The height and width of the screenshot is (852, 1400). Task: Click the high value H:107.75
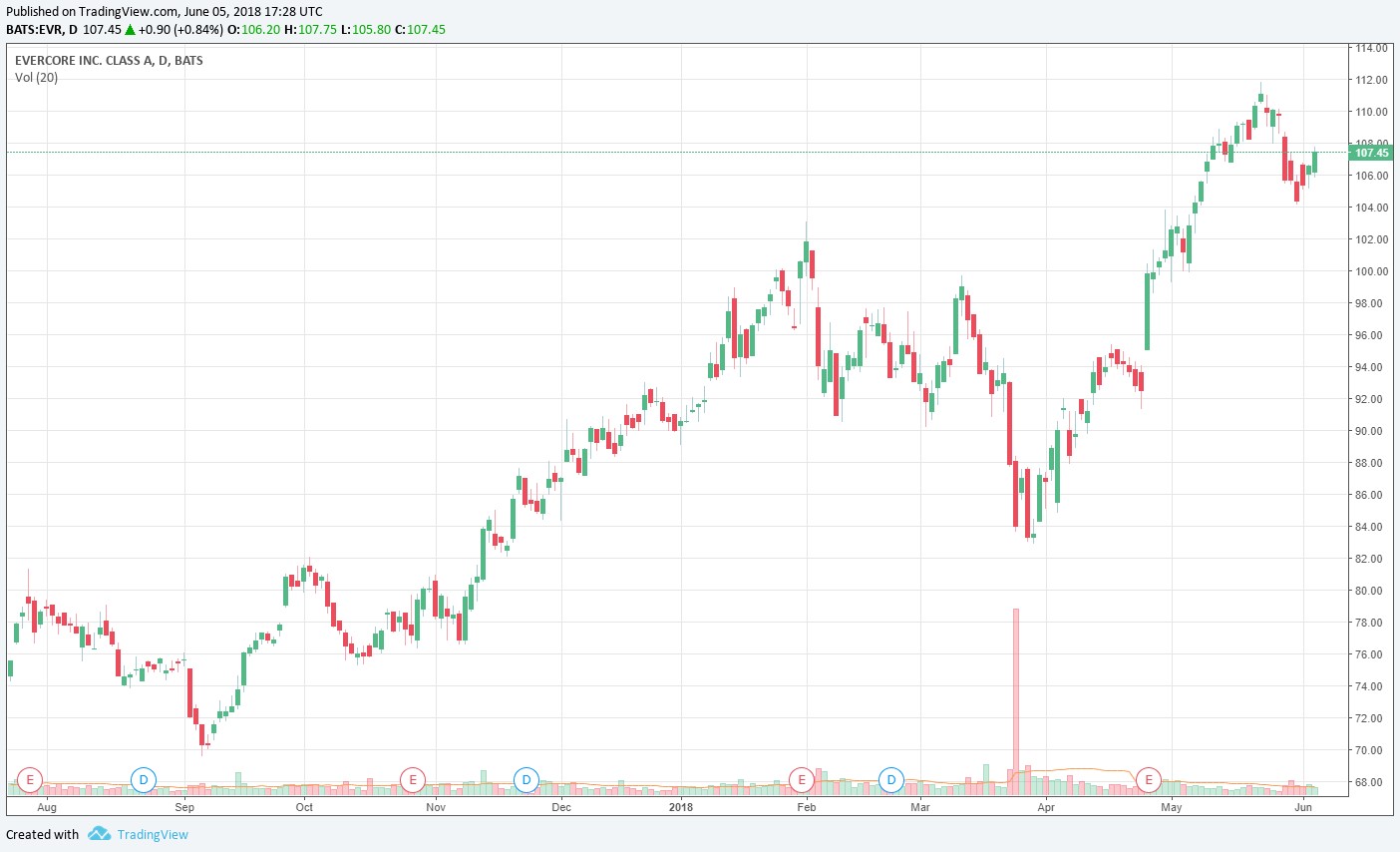311,30
